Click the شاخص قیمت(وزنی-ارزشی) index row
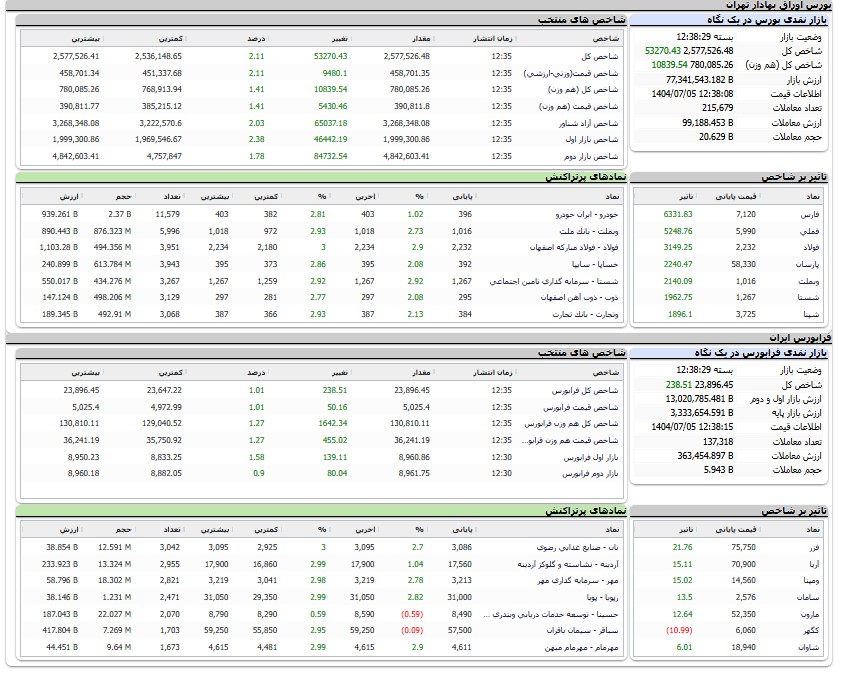 click(x=322, y=73)
